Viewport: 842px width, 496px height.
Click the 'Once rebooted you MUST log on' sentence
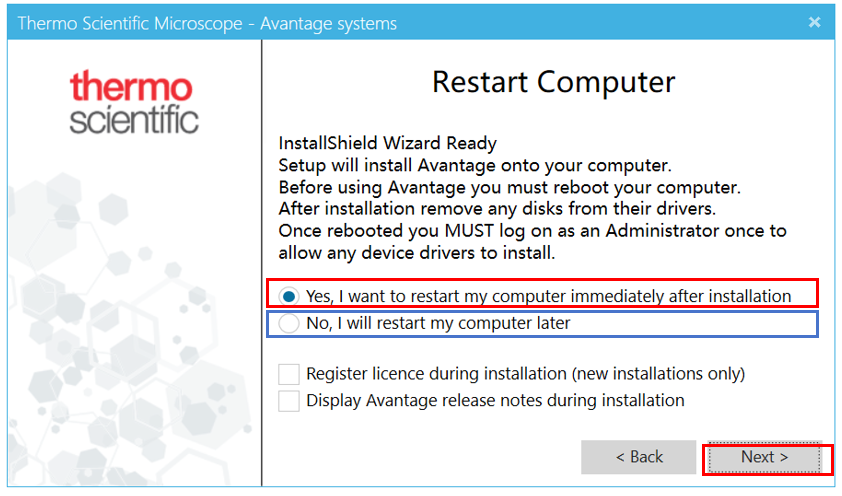[x=532, y=242]
